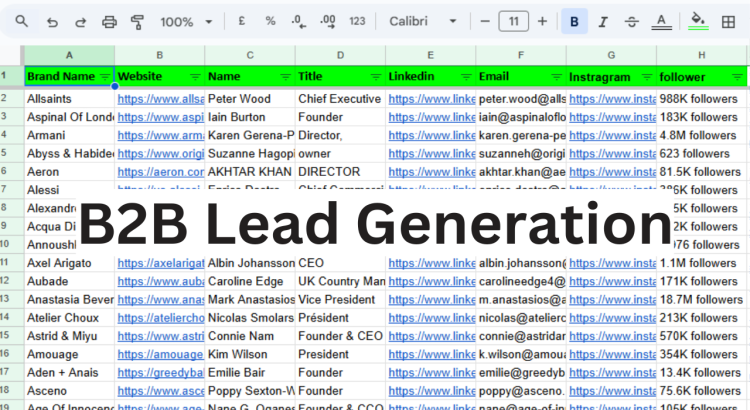
Task: Toggle strikethrough formatting
Action: 631,21
